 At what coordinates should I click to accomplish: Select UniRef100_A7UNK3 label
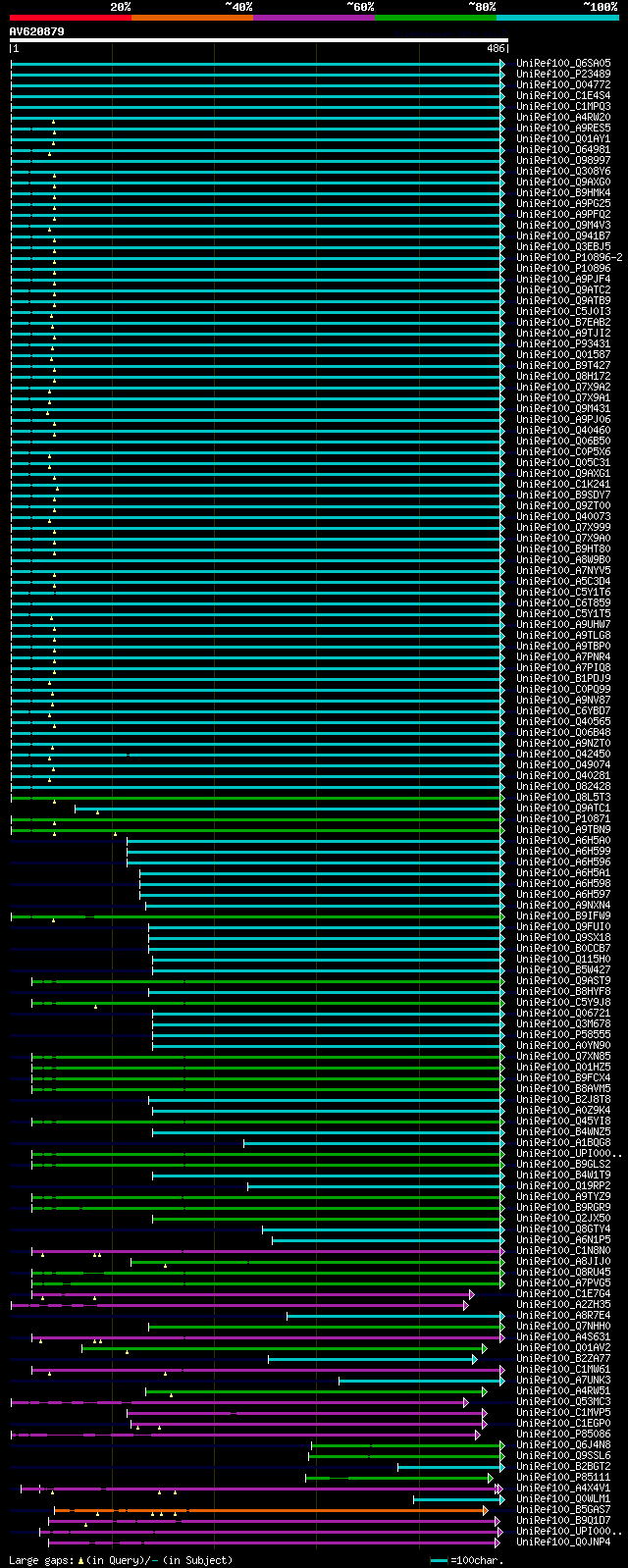pyautogui.click(x=563, y=1380)
